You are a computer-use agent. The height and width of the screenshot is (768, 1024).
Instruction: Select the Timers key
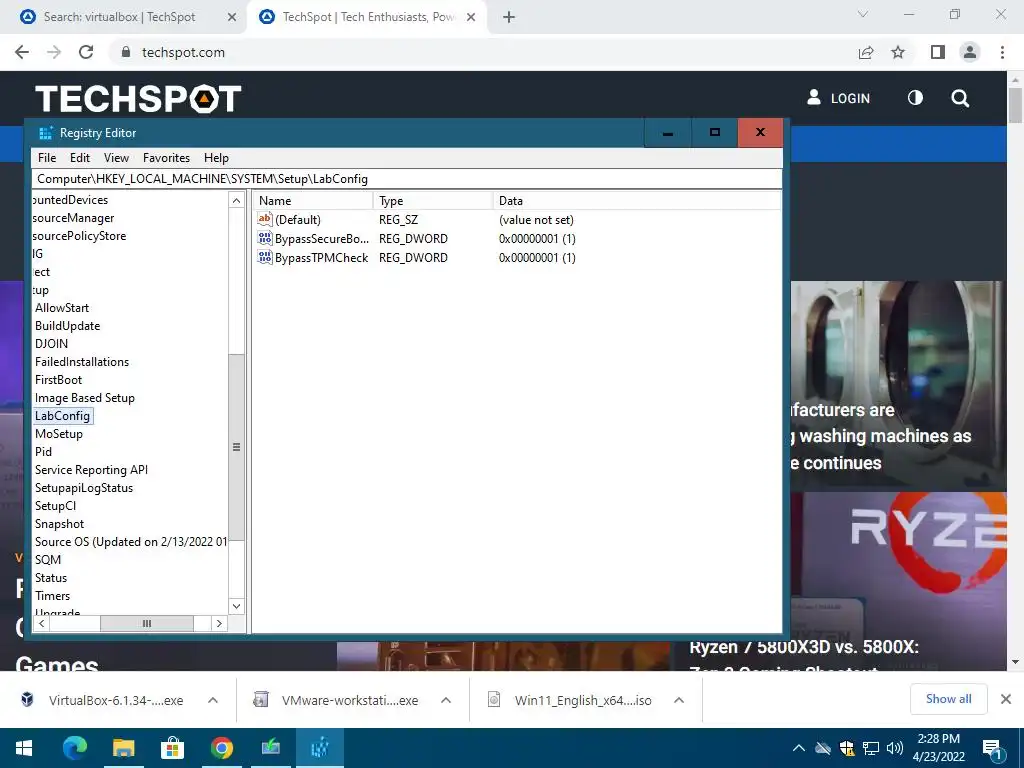[52, 596]
